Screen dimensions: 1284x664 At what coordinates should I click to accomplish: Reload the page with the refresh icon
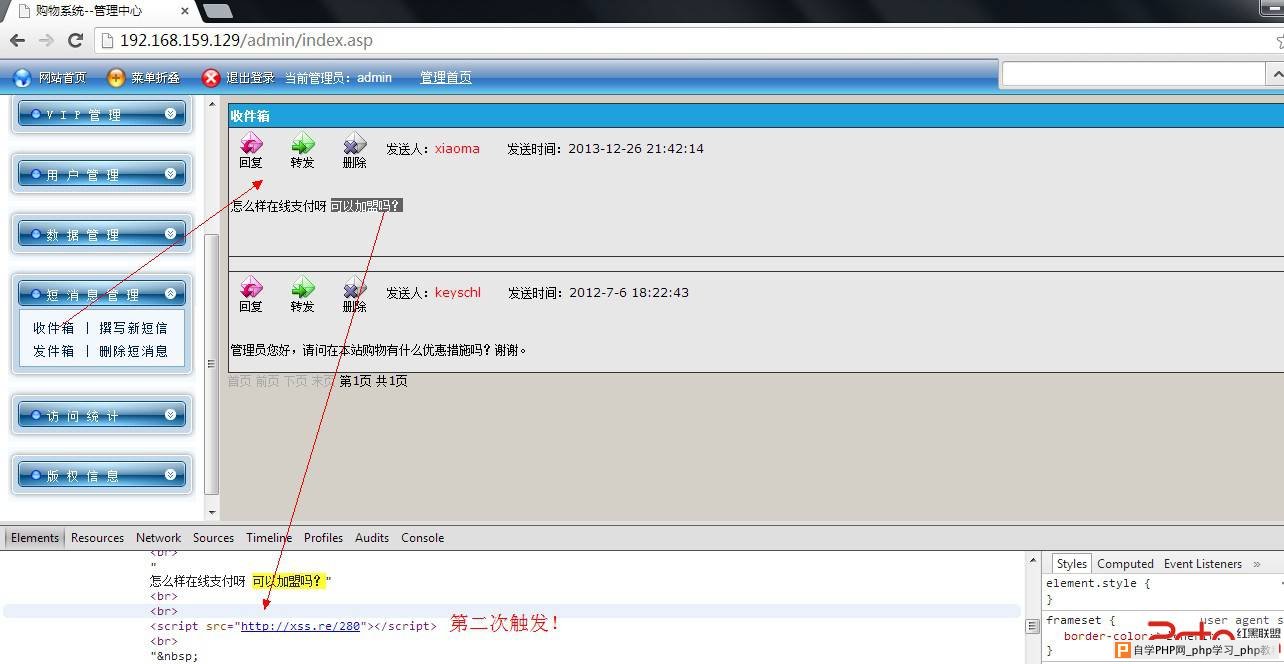tap(75, 41)
